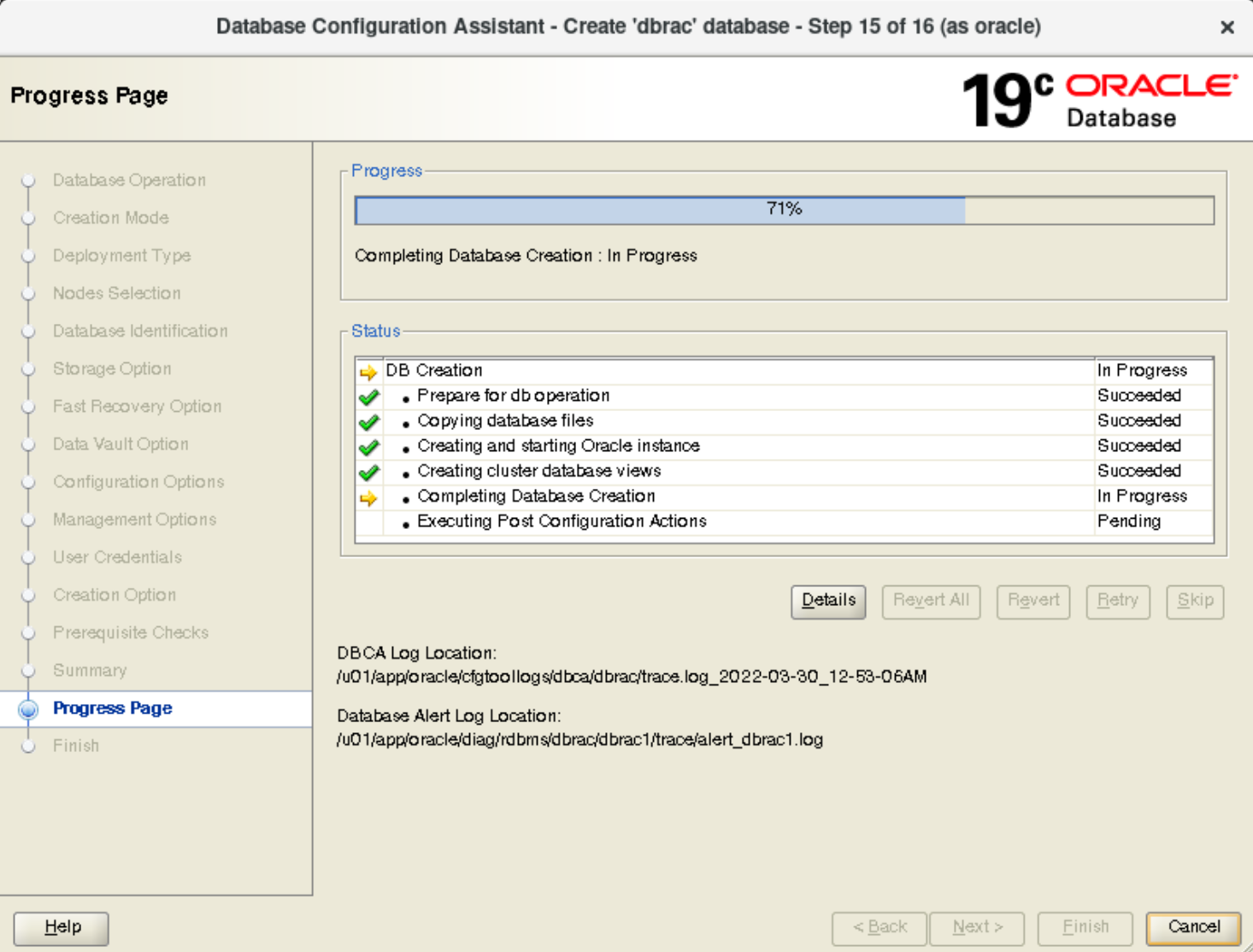Click Completing Database Creation row label
The image size is (1253, 952).
(536, 497)
